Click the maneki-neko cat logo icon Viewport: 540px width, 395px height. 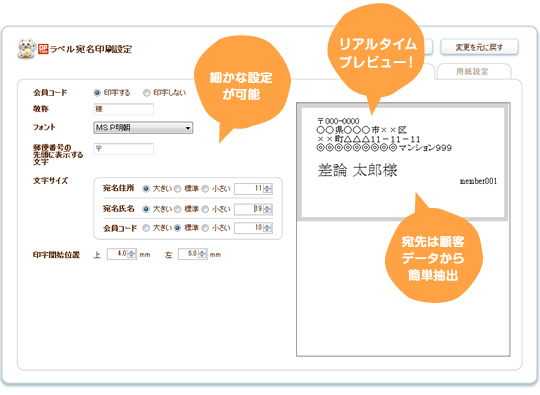(x=27, y=48)
